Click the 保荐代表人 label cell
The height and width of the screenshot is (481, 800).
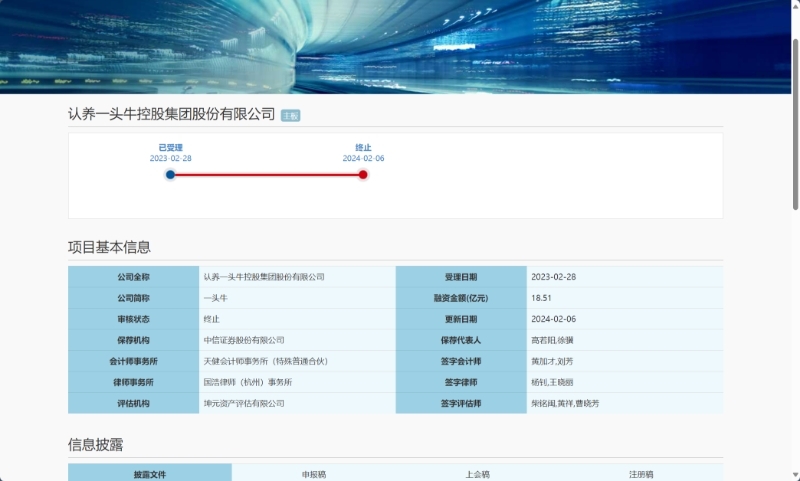[461, 340]
